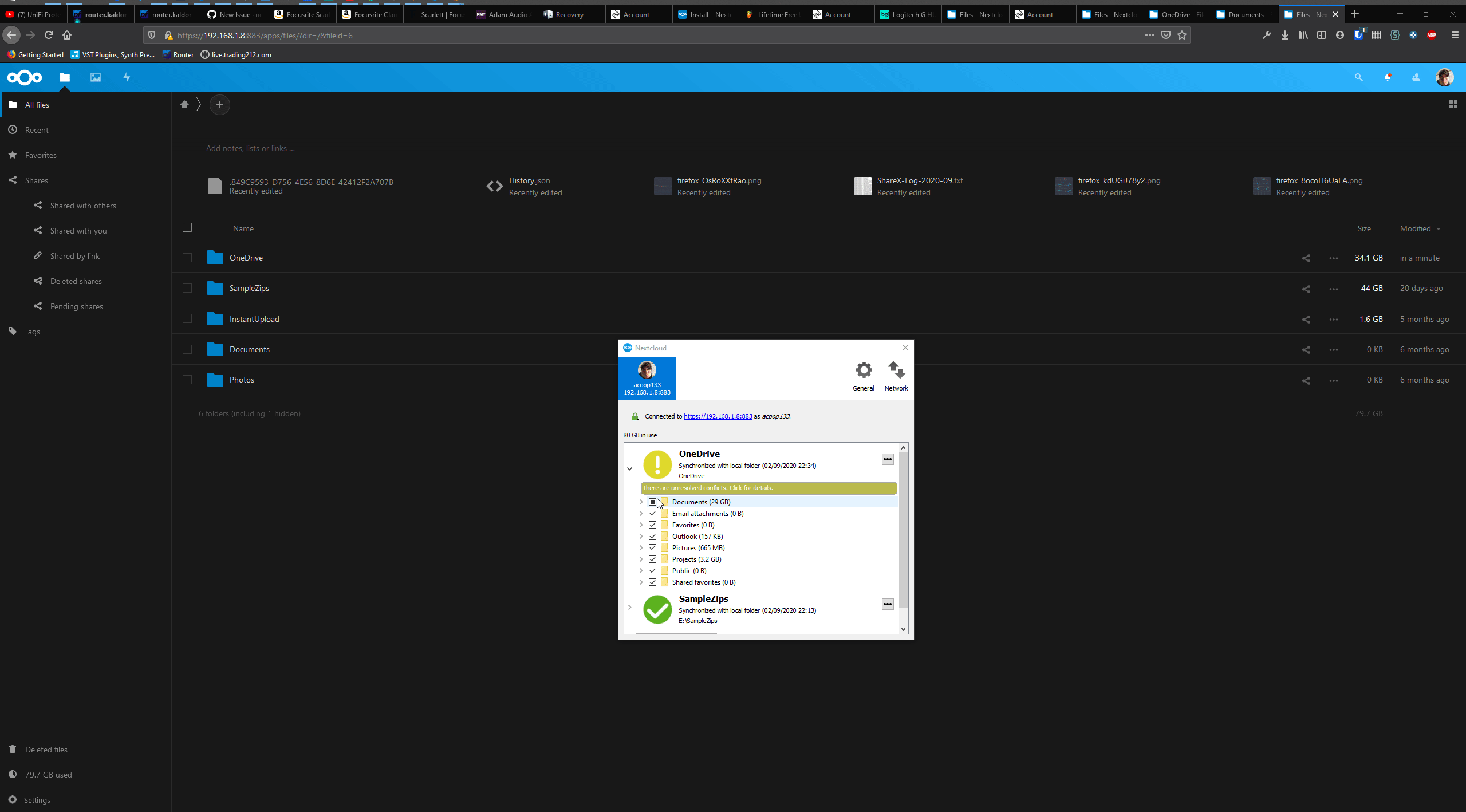This screenshot has height=812, width=1466.
Task: Open Shared with others in sidebar
Action: 83,206
